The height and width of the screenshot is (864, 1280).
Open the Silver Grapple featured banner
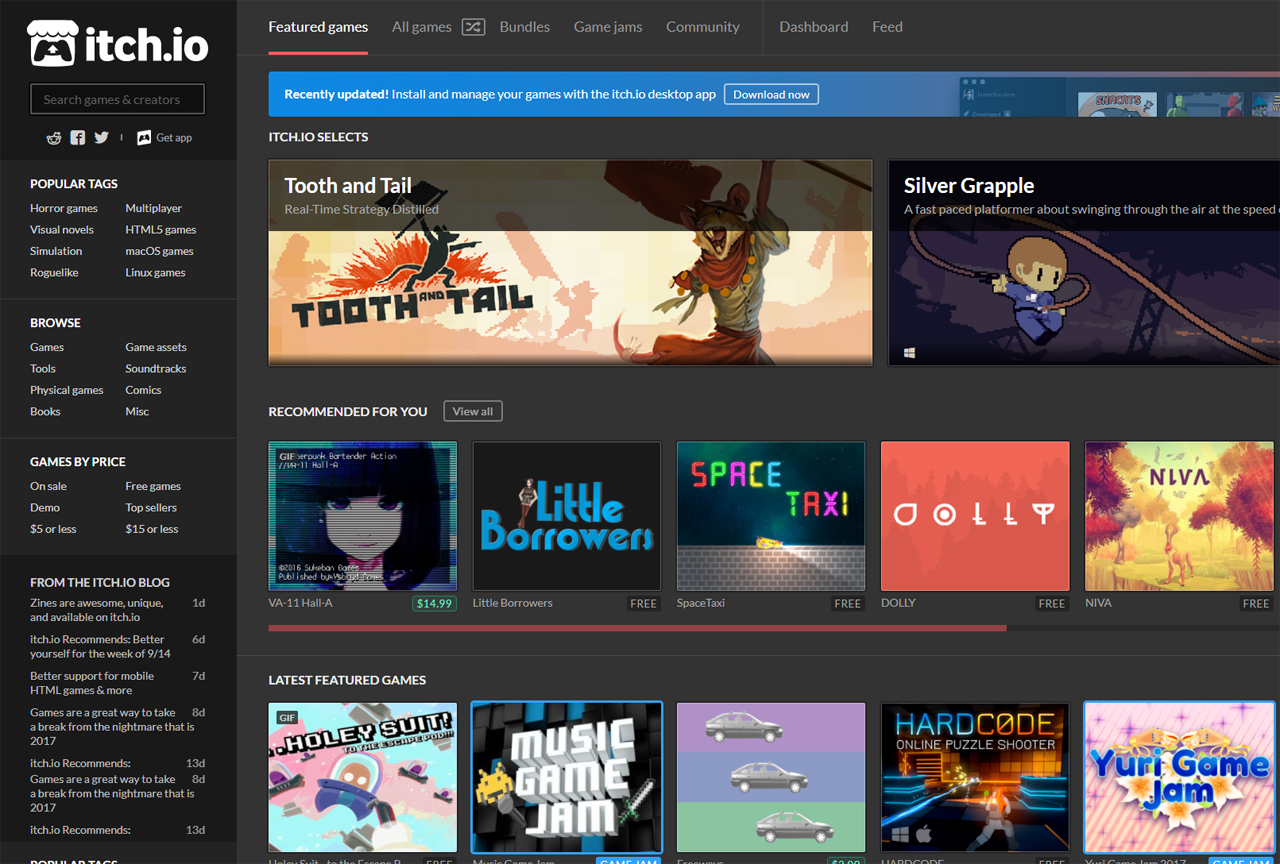coord(1084,263)
